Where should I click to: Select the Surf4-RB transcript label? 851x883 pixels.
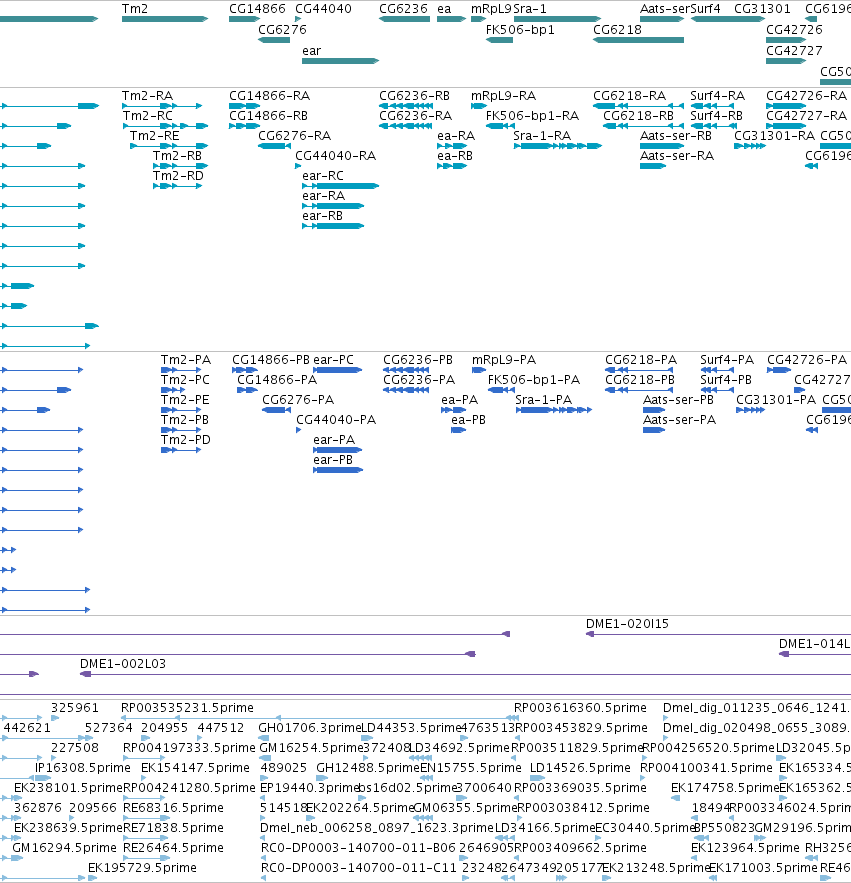[717, 116]
